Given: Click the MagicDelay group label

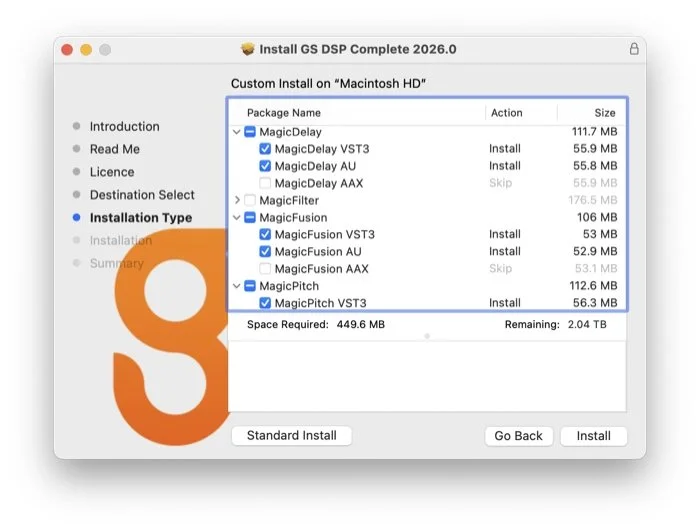Looking at the screenshot, I should coord(290,132).
